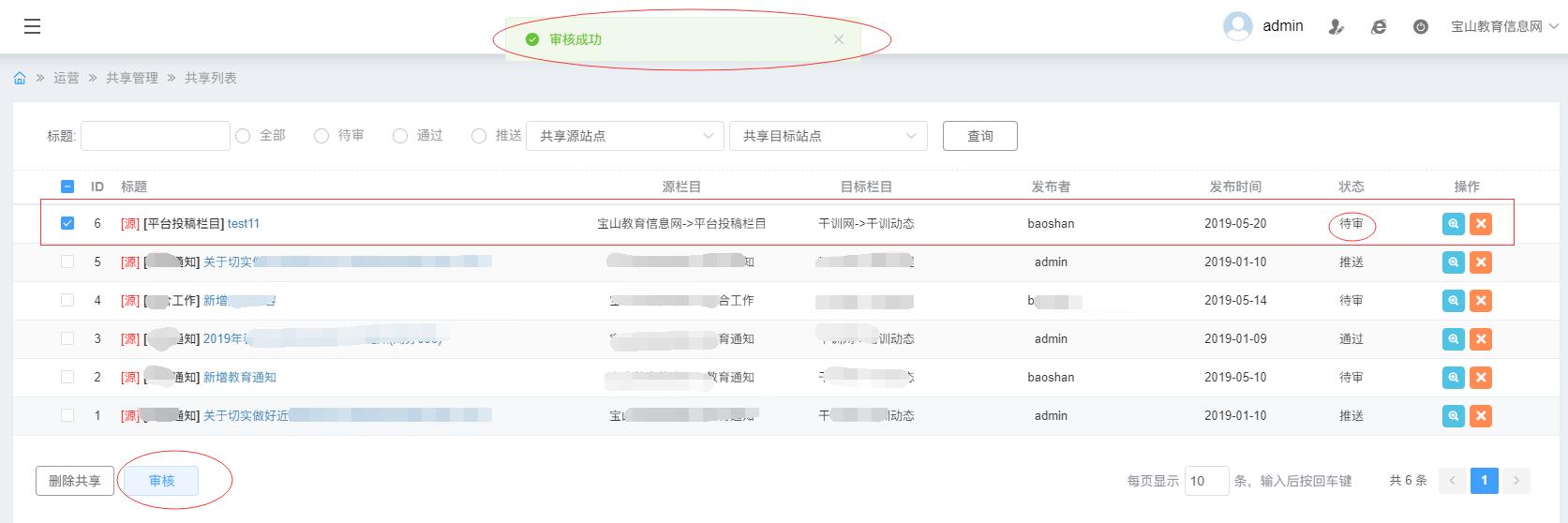Open the 共享目标站点 dropdown
The height and width of the screenshot is (523, 1568).
829,136
